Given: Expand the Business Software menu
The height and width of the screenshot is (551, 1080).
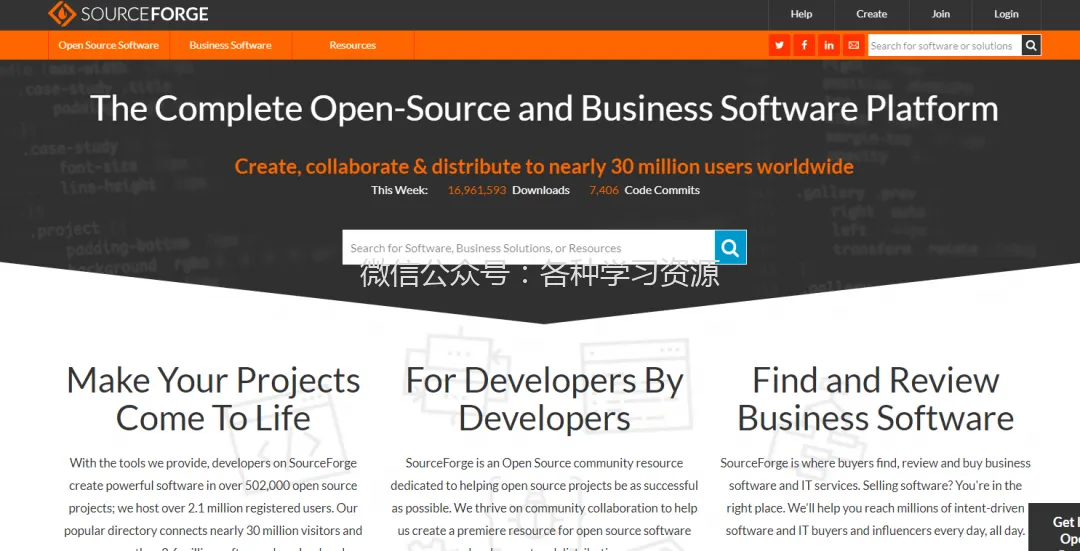Looking at the screenshot, I should tap(231, 45).
